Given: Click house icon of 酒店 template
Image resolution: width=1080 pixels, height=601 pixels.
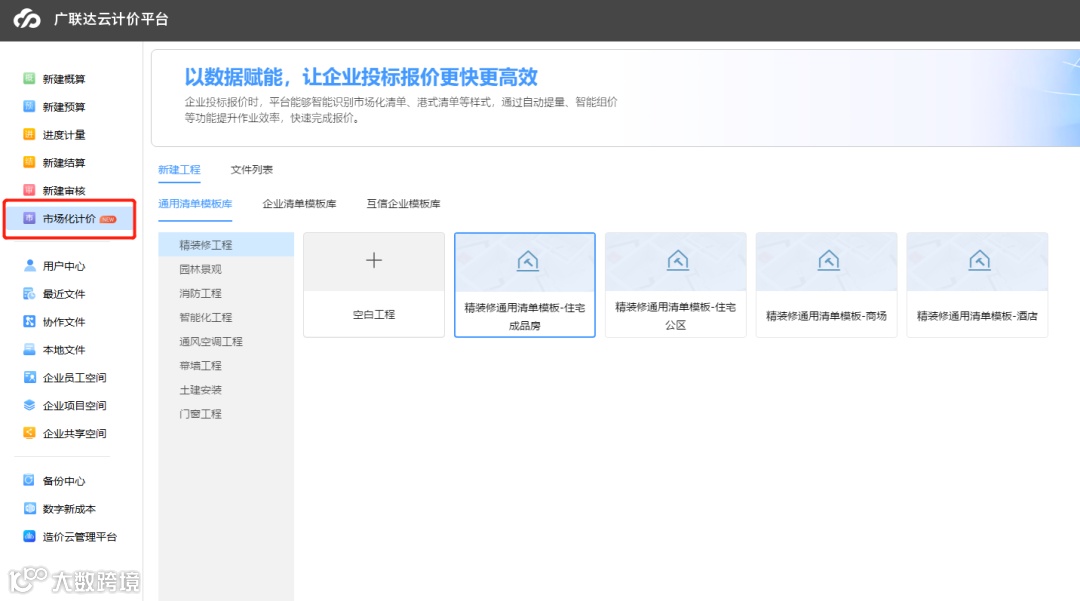Looking at the screenshot, I should tap(979, 260).
